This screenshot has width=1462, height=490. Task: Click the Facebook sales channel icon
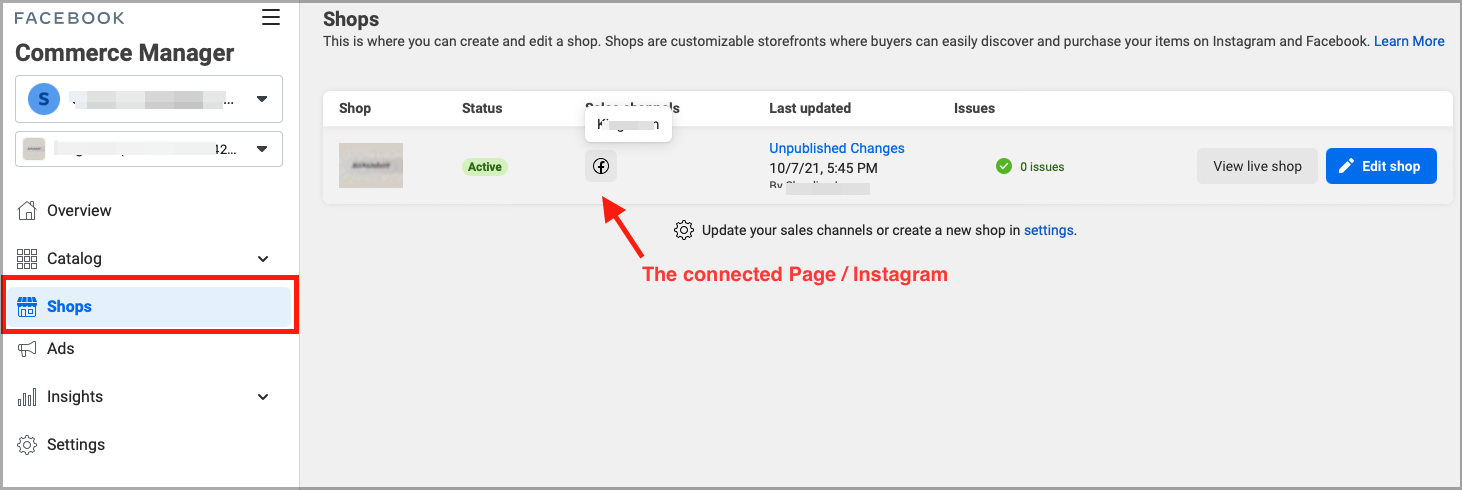(x=601, y=166)
